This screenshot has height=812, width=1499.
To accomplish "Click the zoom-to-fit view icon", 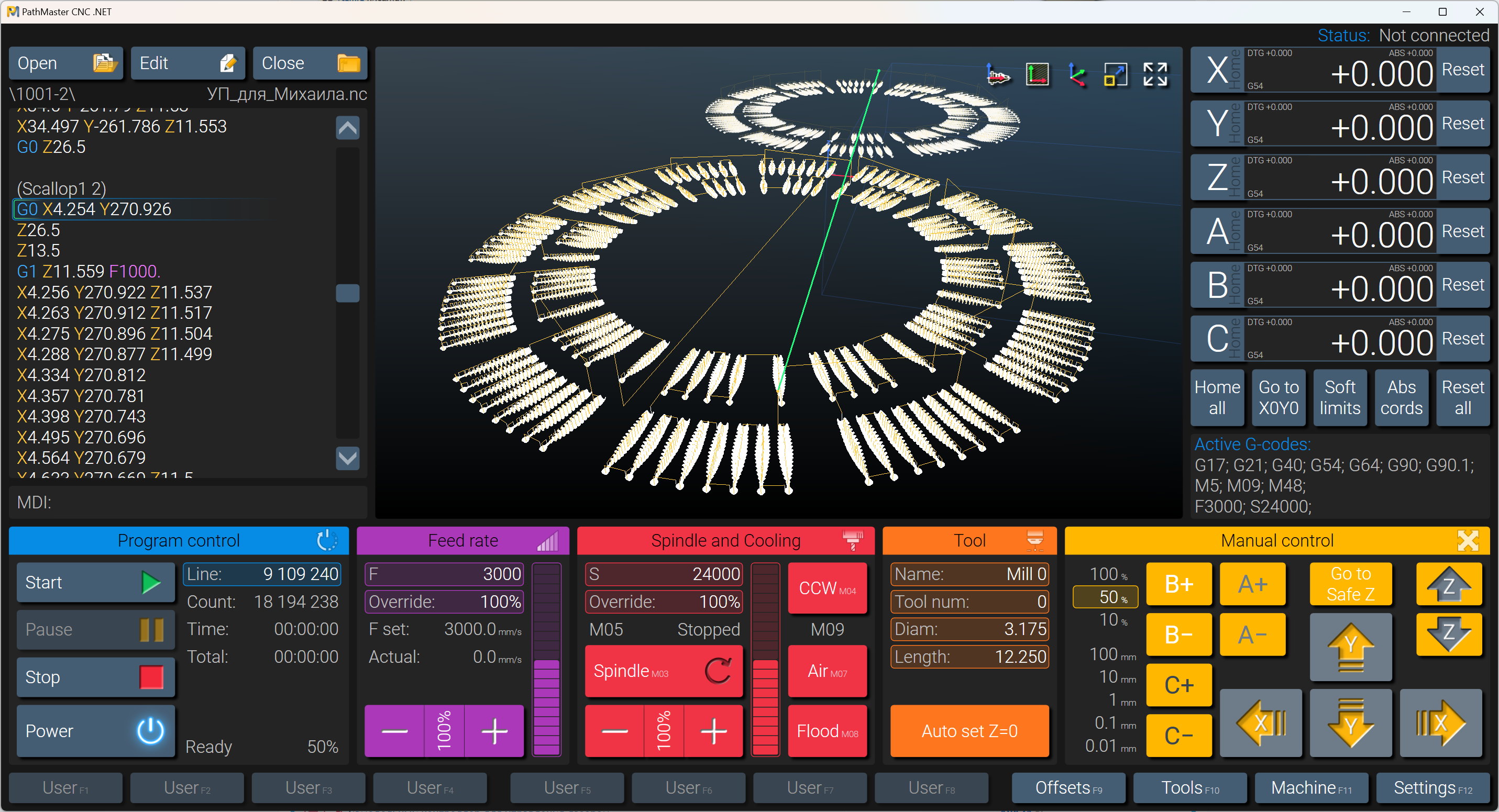I will click(1116, 75).
